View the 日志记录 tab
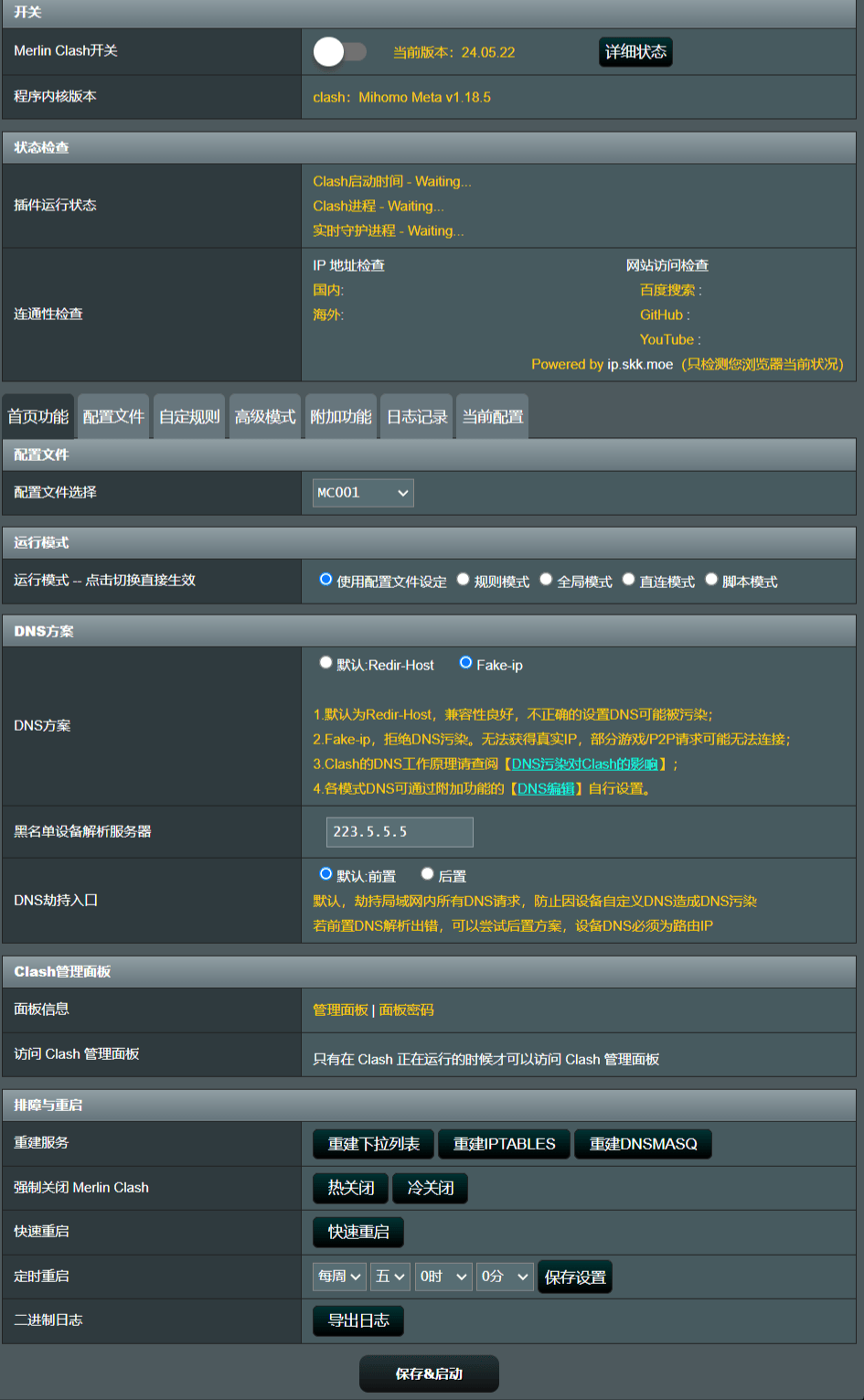 click(417, 417)
